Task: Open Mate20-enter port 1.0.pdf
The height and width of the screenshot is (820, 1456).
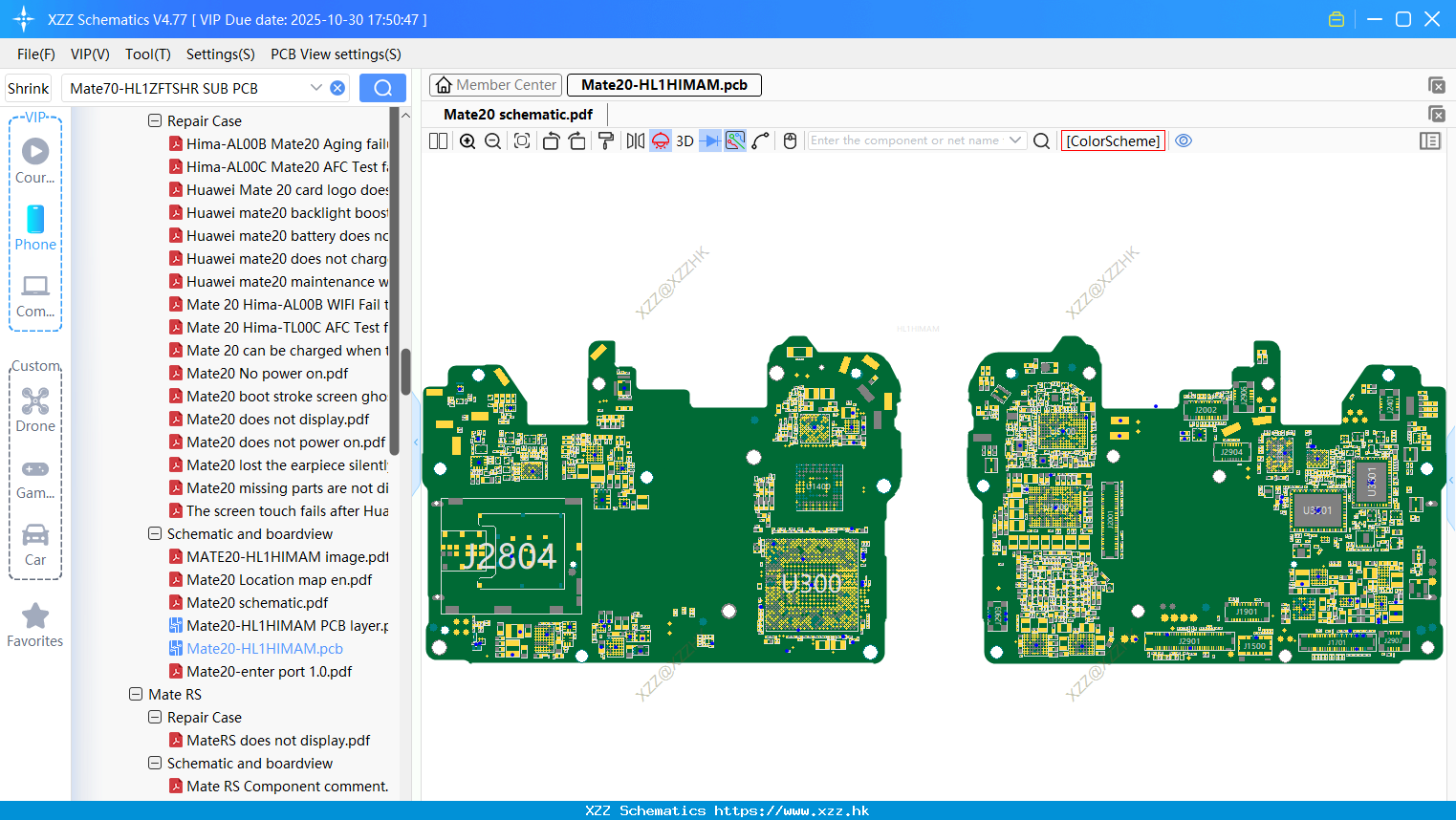Action: 269,672
